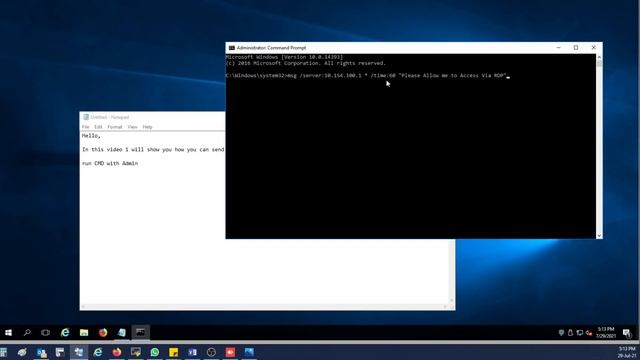640x360 pixels.
Task: Open Task View on the inner taskbar
Action: tap(45, 333)
